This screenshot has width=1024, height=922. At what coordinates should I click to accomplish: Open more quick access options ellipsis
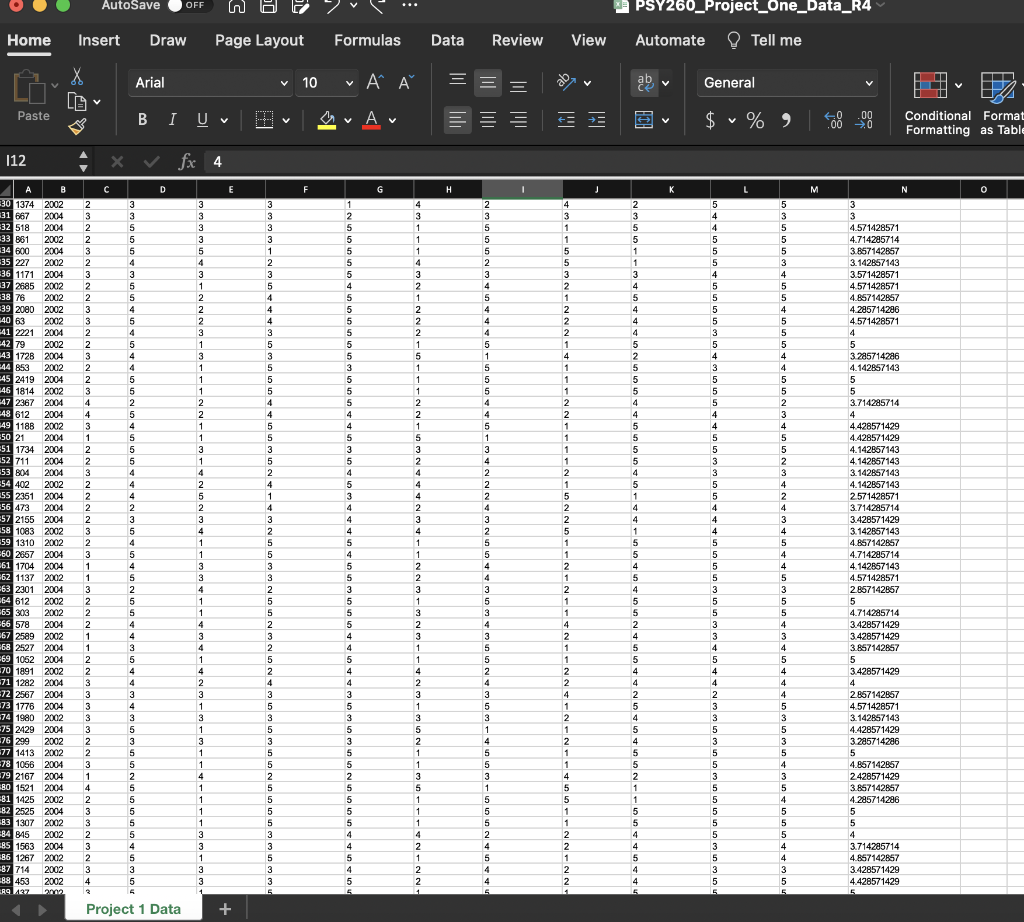[x=409, y=5]
